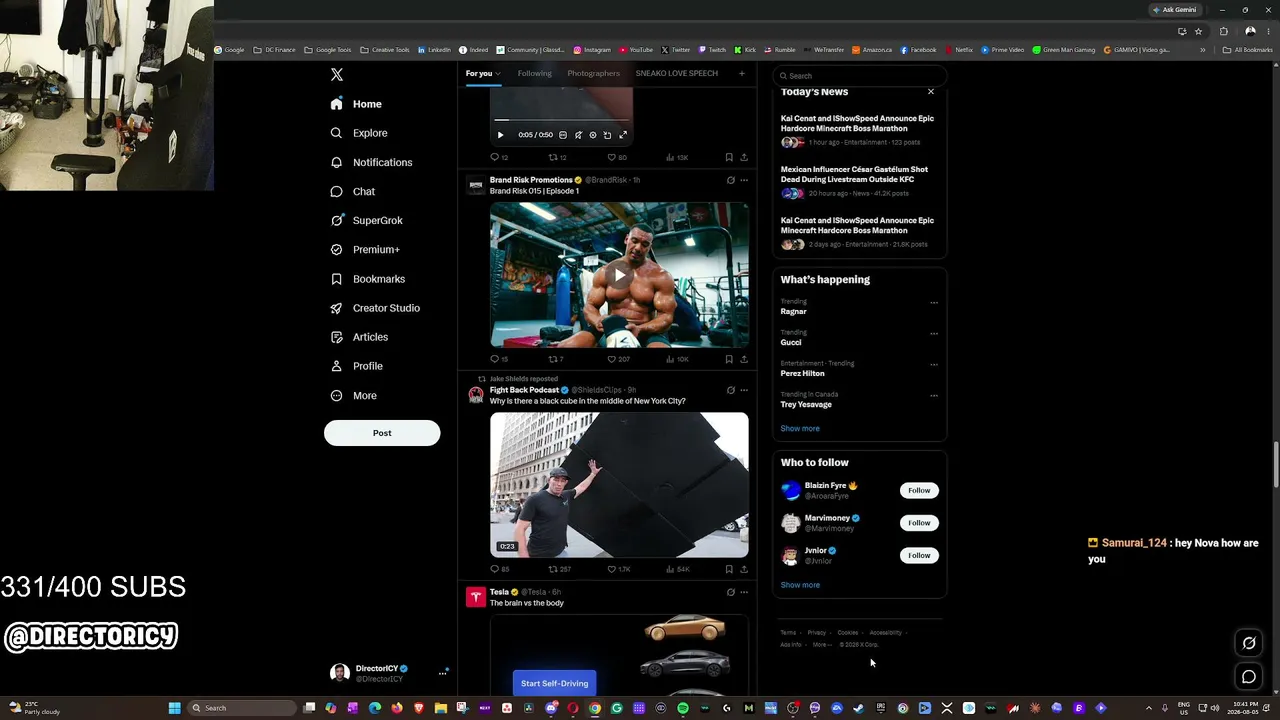The width and height of the screenshot is (1280, 720).
Task: Open the floating Grok button
Action: pos(1249,643)
